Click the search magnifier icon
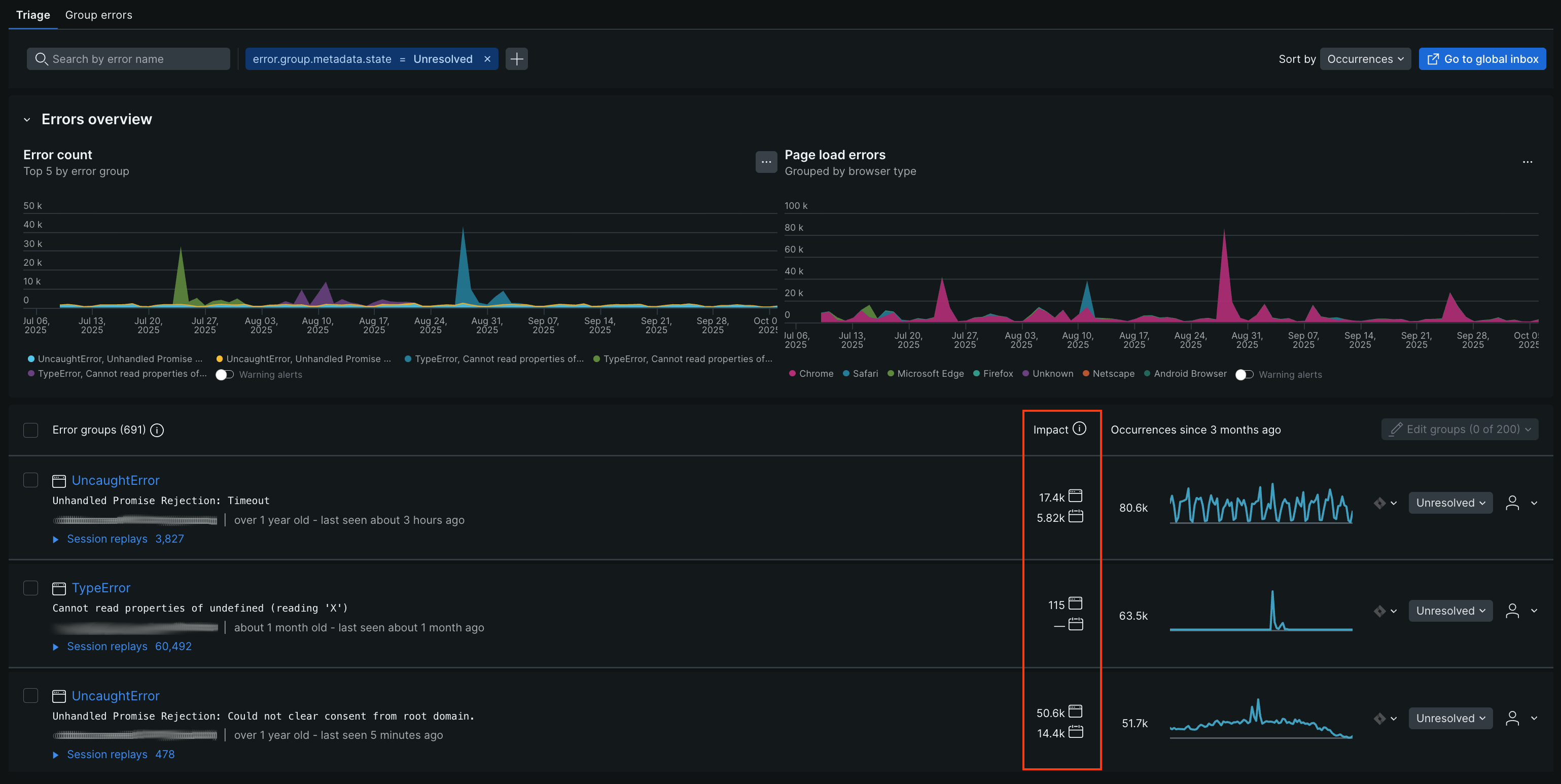Viewport: 1561px width, 784px height. 41,59
